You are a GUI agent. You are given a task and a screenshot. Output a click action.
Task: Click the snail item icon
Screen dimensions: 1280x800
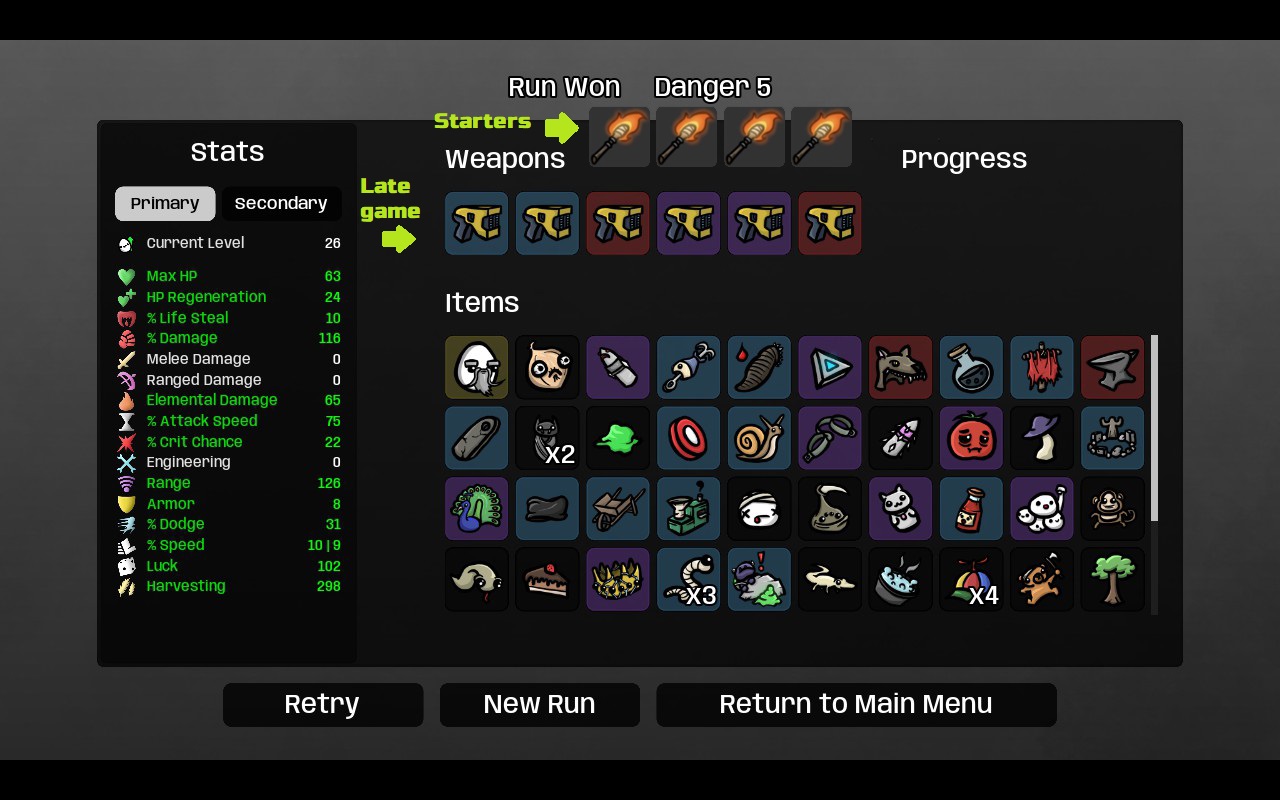(x=759, y=438)
